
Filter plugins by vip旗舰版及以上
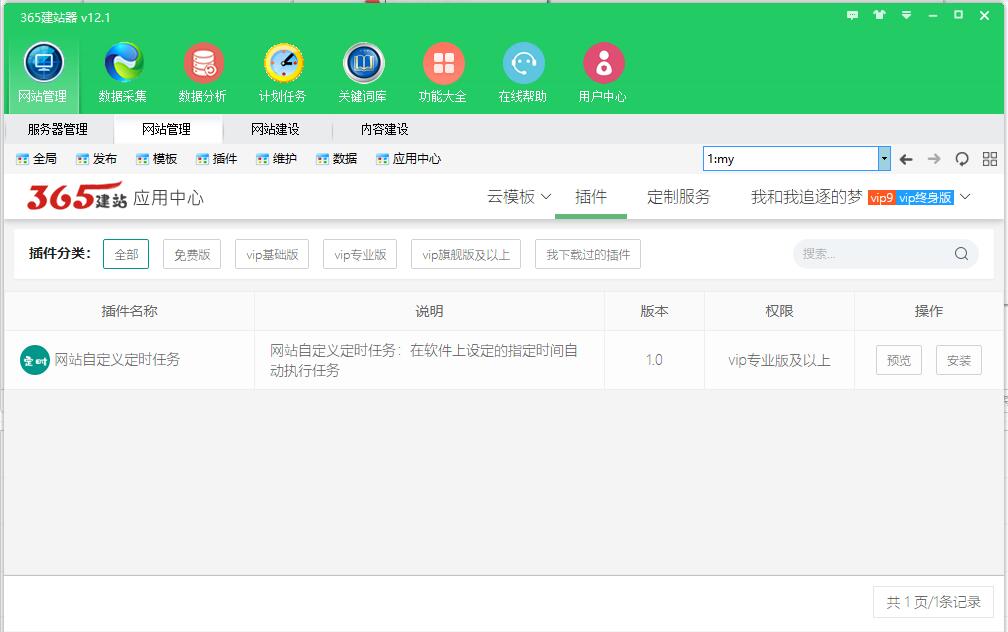pyautogui.click(x=466, y=254)
